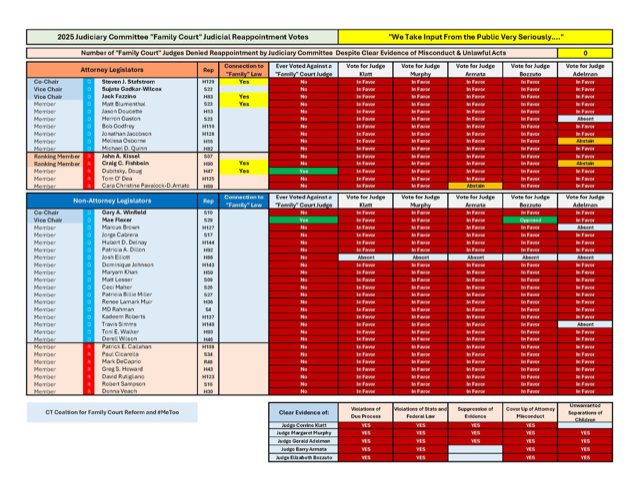The image size is (640, 494).
Task: Select the green 'Opposed' cell in Mae Flexer's row
Action: click(x=530, y=220)
